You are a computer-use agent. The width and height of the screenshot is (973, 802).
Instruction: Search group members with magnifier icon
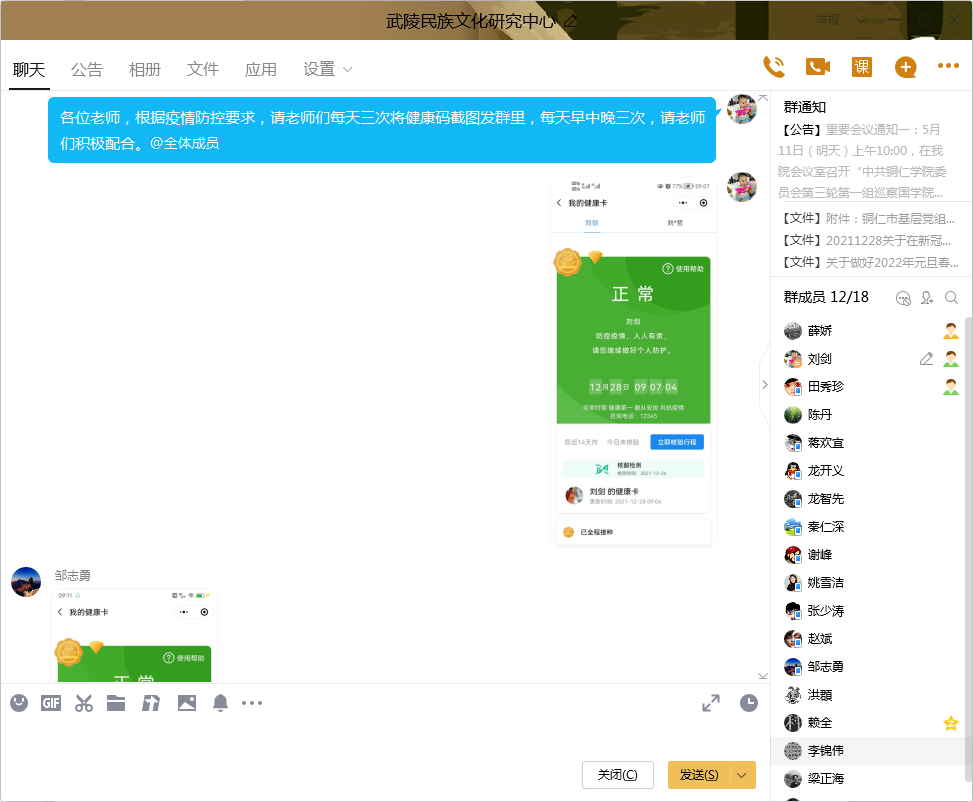tap(952, 297)
